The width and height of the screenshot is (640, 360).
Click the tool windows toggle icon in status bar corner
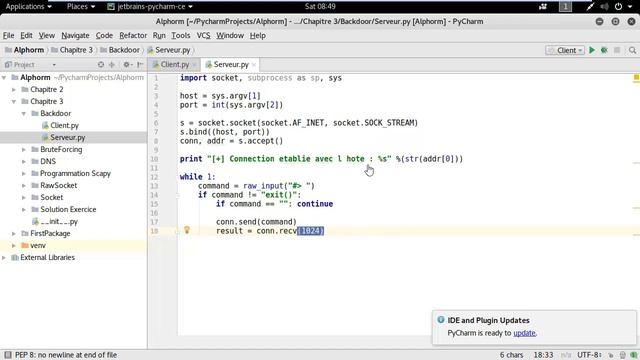coord(8,355)
